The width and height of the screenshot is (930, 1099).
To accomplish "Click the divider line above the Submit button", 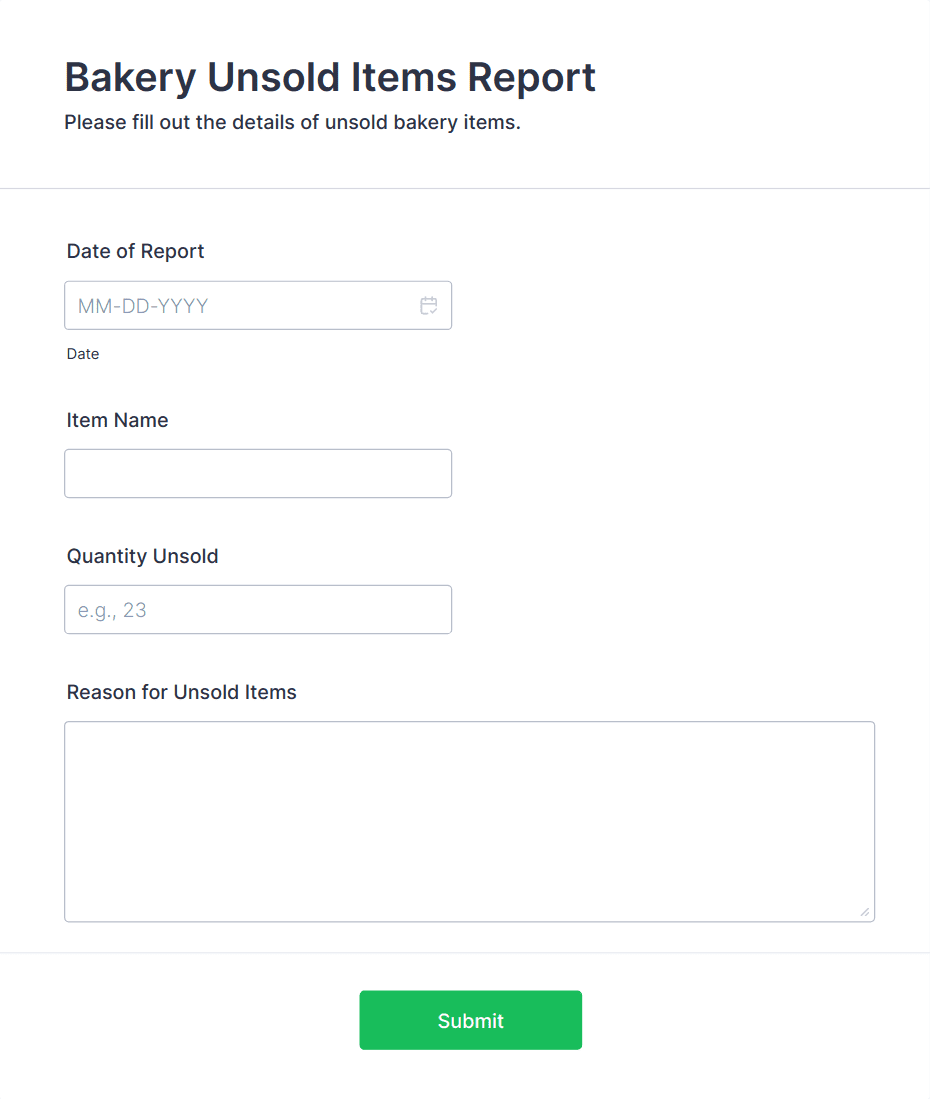I will tap(465, 953).
